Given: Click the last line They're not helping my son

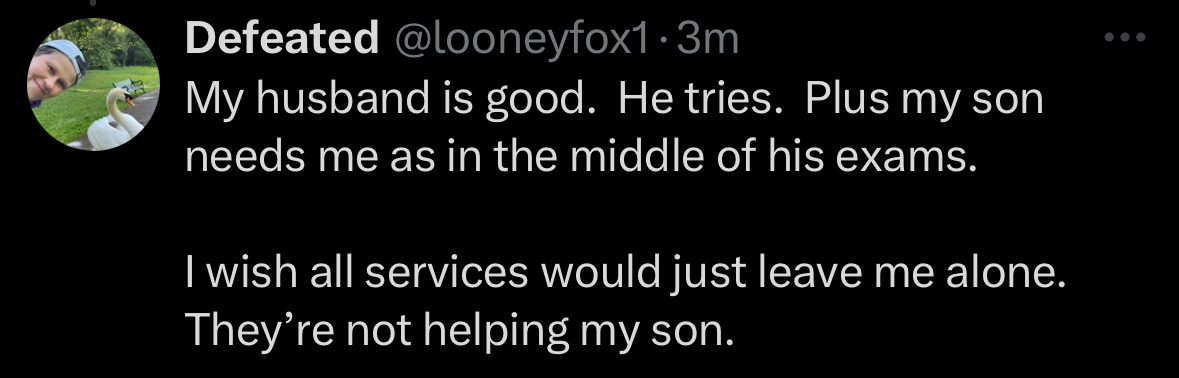Looking at the screenshot, I should point(459,330).
